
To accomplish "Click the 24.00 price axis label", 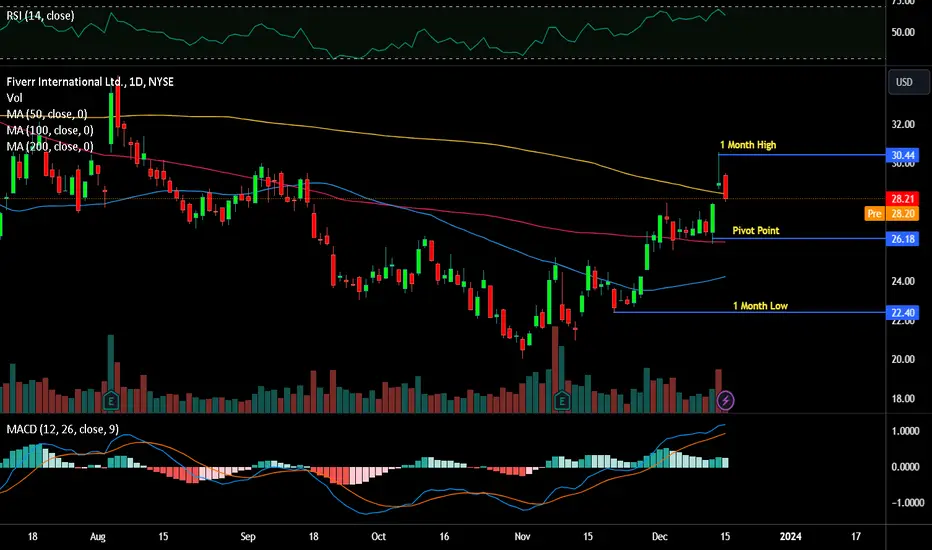I will [x=903, y=281].
